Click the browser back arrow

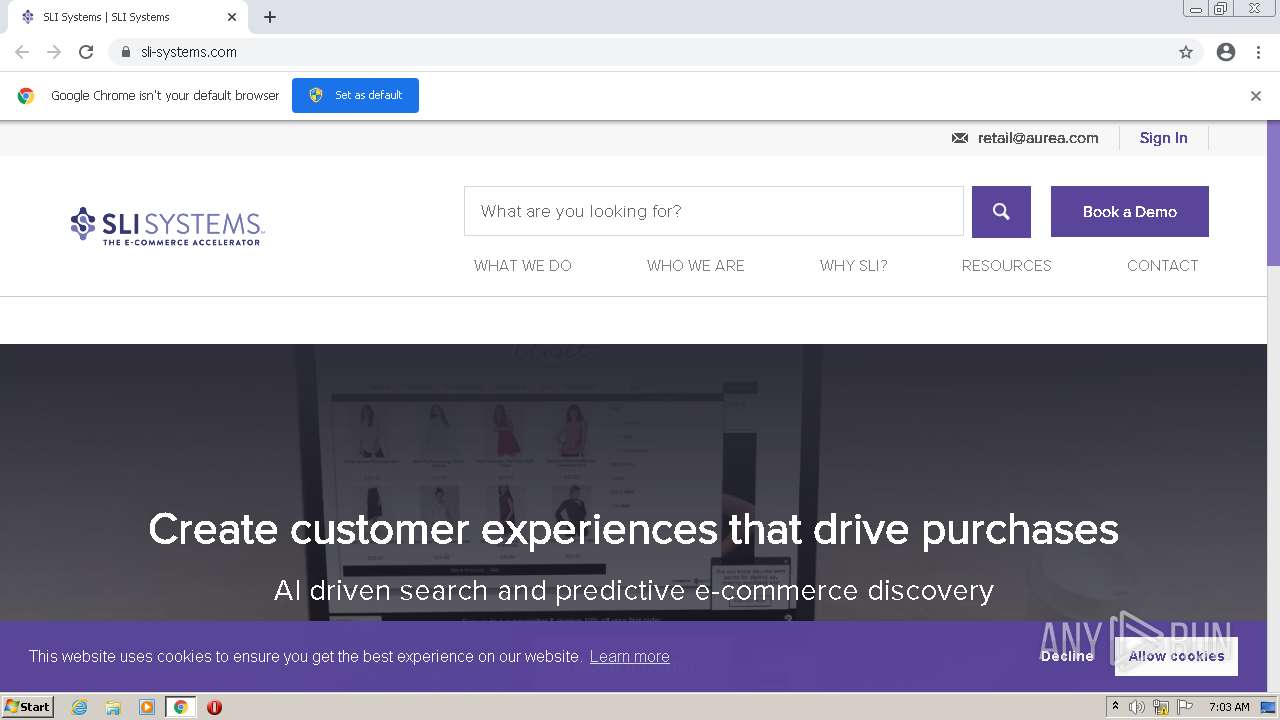point(22,52)
